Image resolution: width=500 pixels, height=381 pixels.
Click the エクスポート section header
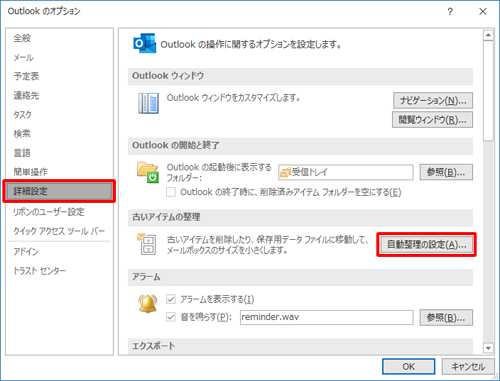click(x=300, y=346)
